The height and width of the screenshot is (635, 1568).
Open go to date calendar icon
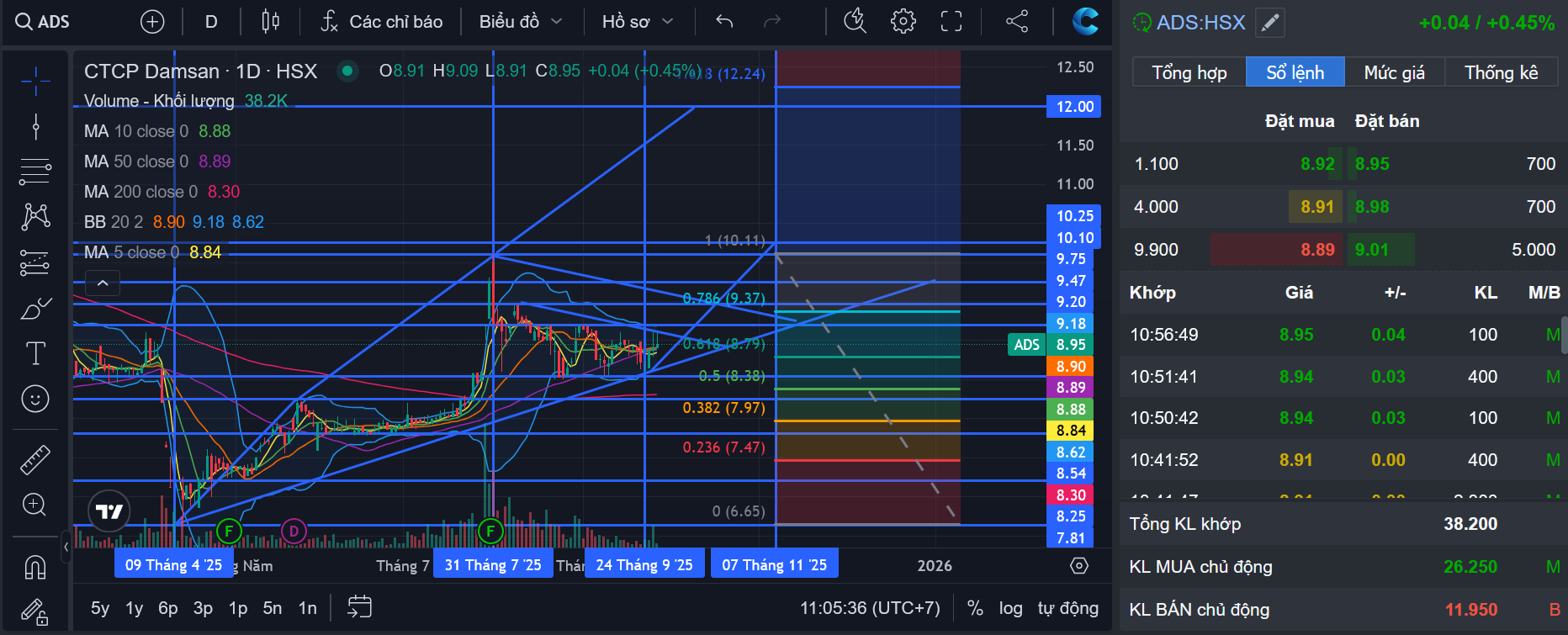coord(359,606)
